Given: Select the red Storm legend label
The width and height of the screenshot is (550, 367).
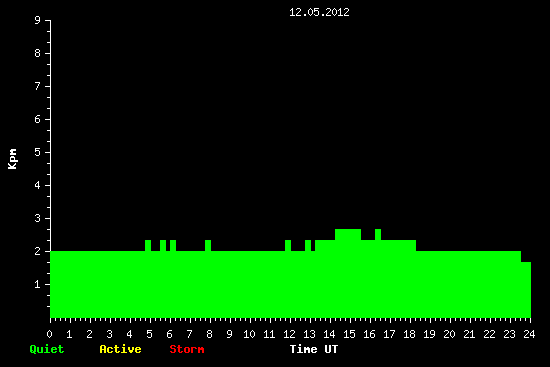Looking at the screenshot, I should click(x=187, y=349).
